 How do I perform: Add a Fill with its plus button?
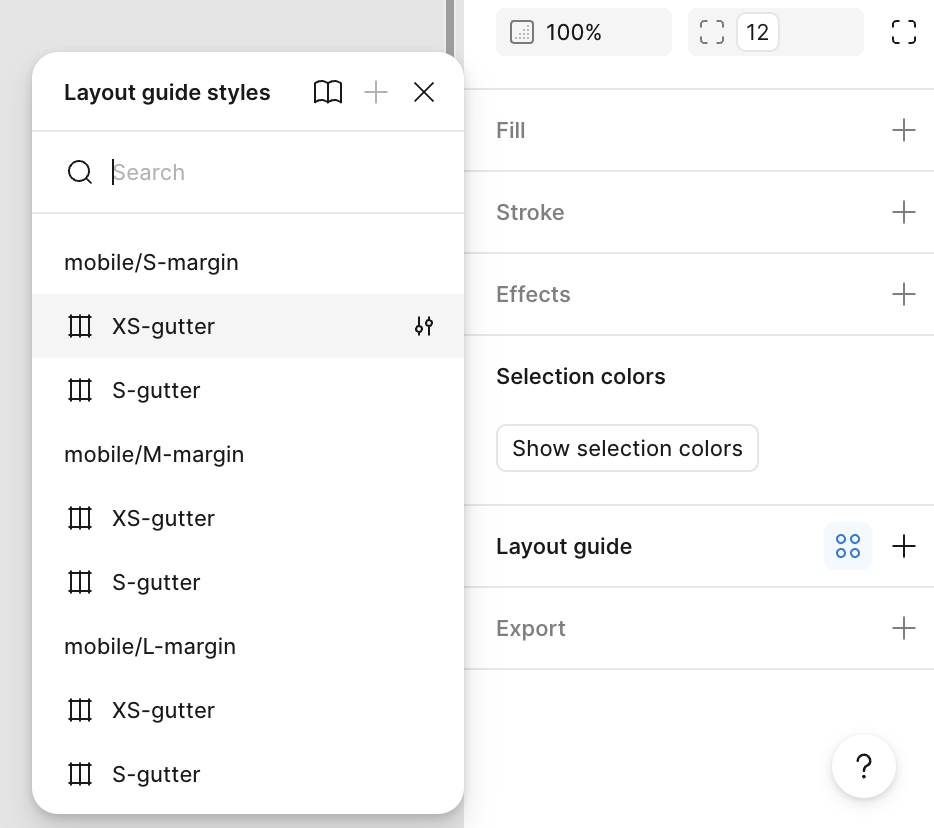pyautogui.click(x=903, y=130)
